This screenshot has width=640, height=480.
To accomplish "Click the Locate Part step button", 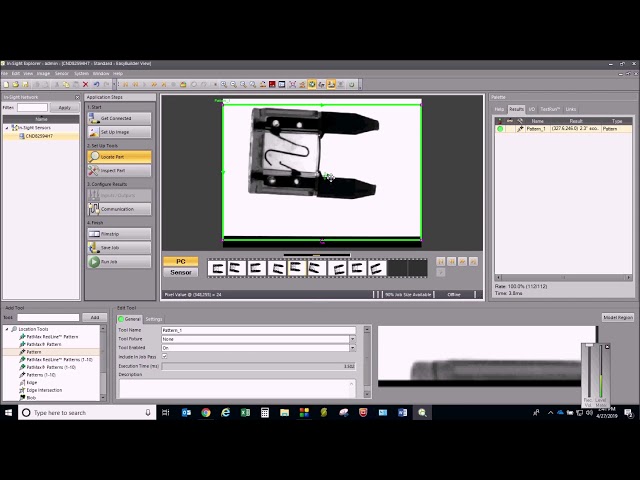I will 119,157.
